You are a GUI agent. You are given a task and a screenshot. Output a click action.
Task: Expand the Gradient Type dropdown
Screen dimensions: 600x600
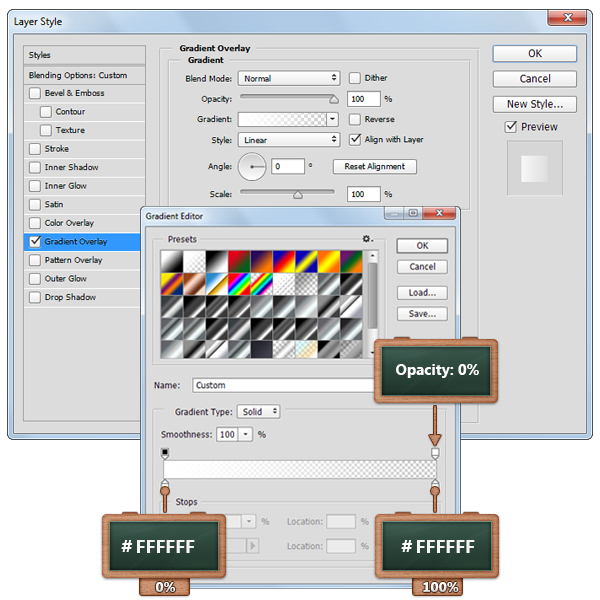259,411
